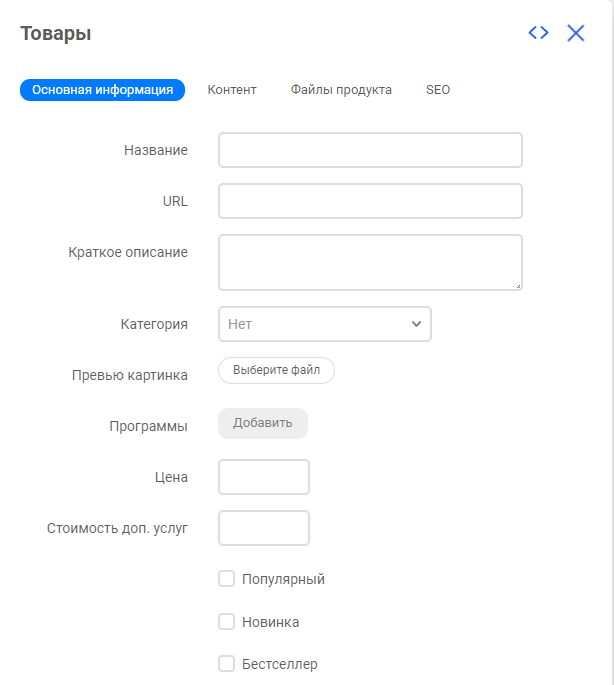This screenshot has width=614, height=685.
Task: Click Добавить next to Программы
Action: point(263,423)
